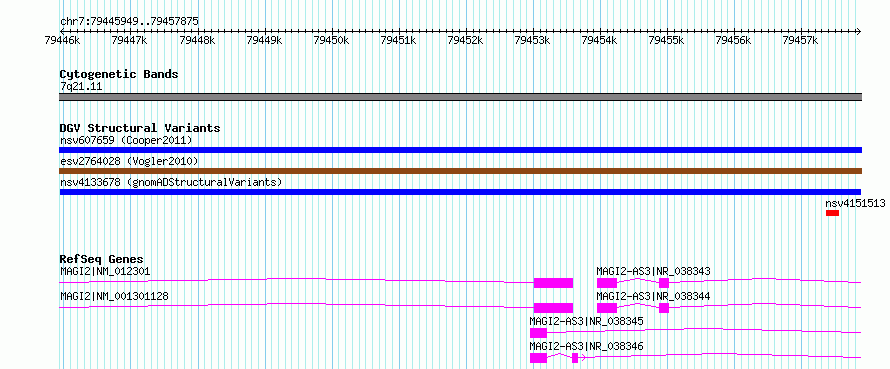Click the MAGI2|NM_001301128 gene label

pyautogui.click(x=114, y=296)
